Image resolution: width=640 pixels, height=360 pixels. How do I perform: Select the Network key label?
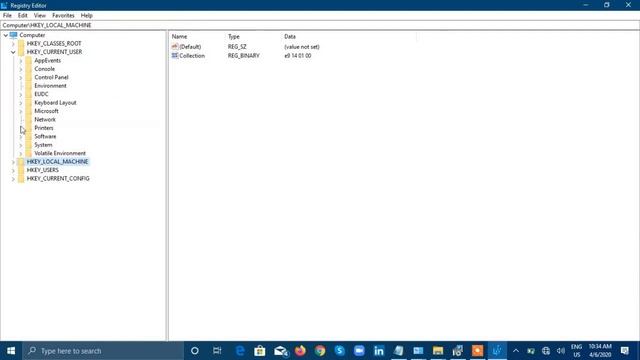45,120
